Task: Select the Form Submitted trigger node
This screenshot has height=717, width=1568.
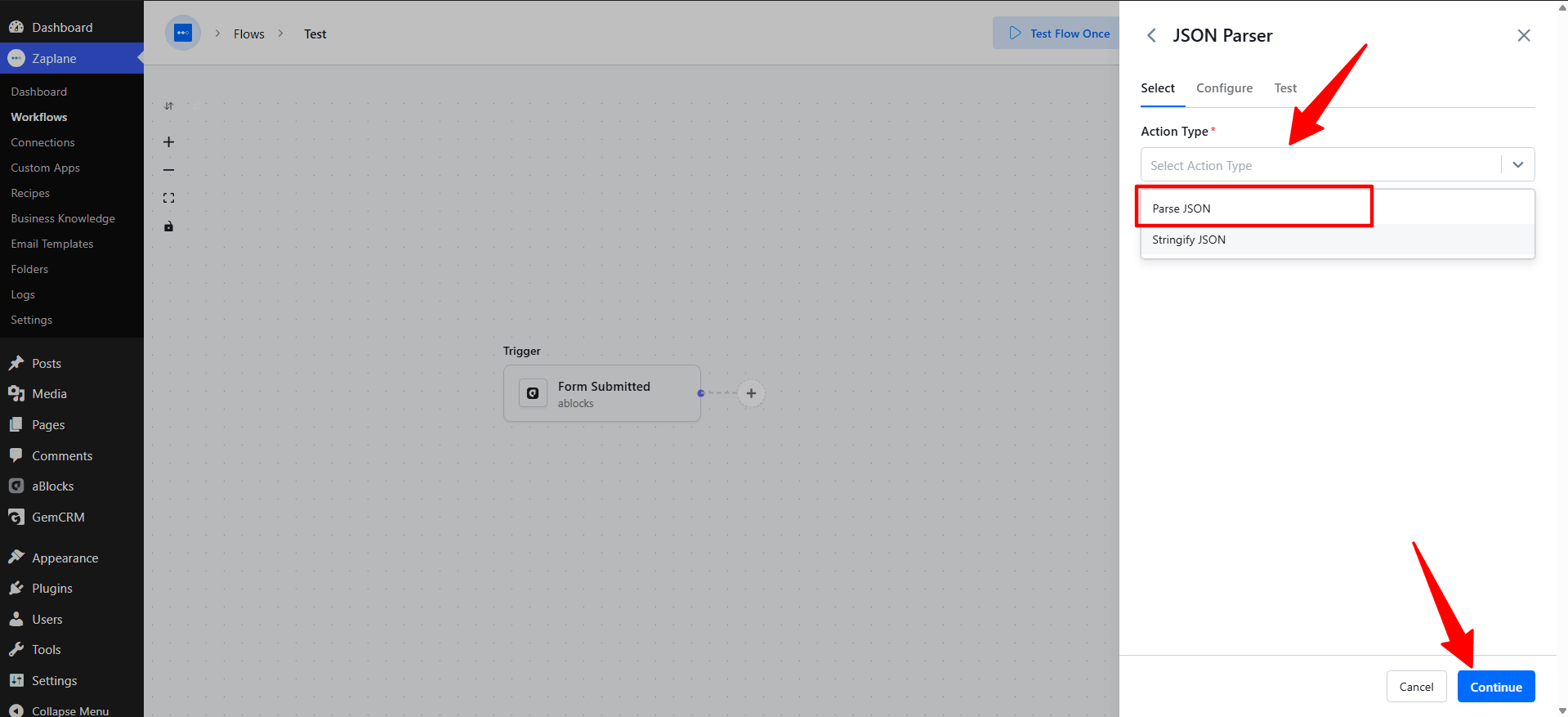Action: click(x=602, y=393)
